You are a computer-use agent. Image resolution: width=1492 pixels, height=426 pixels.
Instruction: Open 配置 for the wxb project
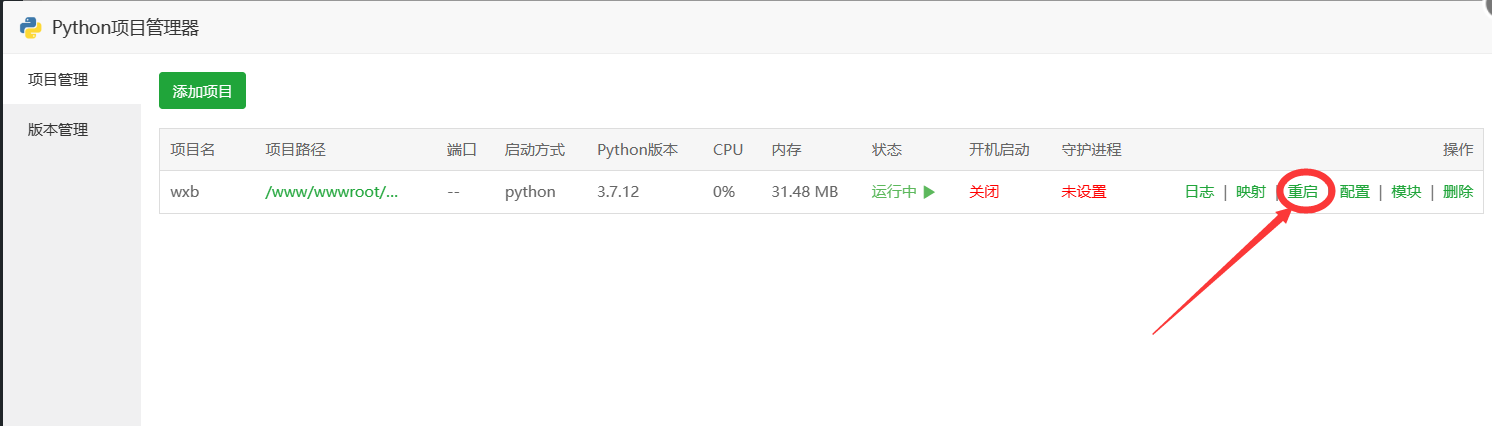[1355, 192]
